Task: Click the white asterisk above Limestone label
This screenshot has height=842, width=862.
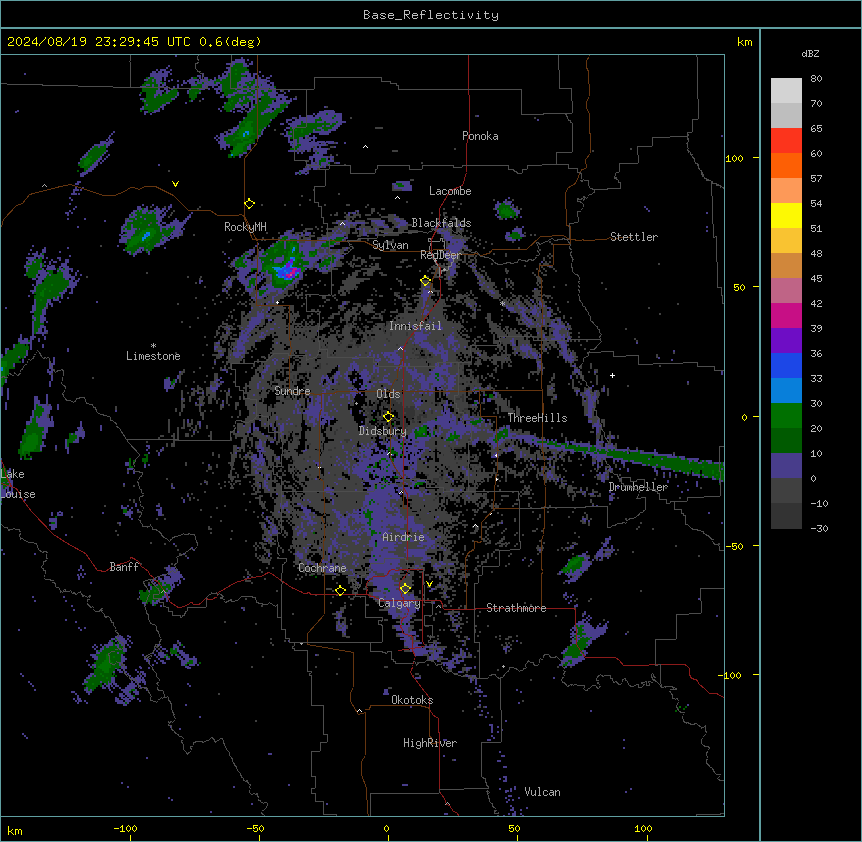Action: point(153,346)
